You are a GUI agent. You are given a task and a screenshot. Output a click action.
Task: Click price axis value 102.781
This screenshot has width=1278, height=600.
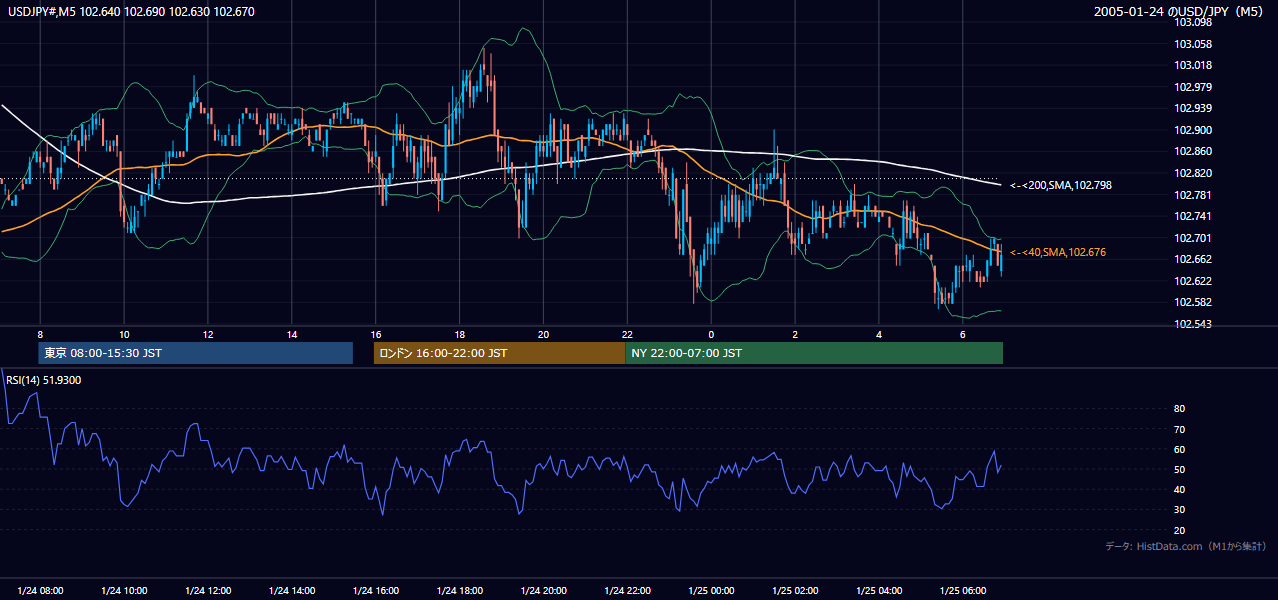coord(1193,195)
